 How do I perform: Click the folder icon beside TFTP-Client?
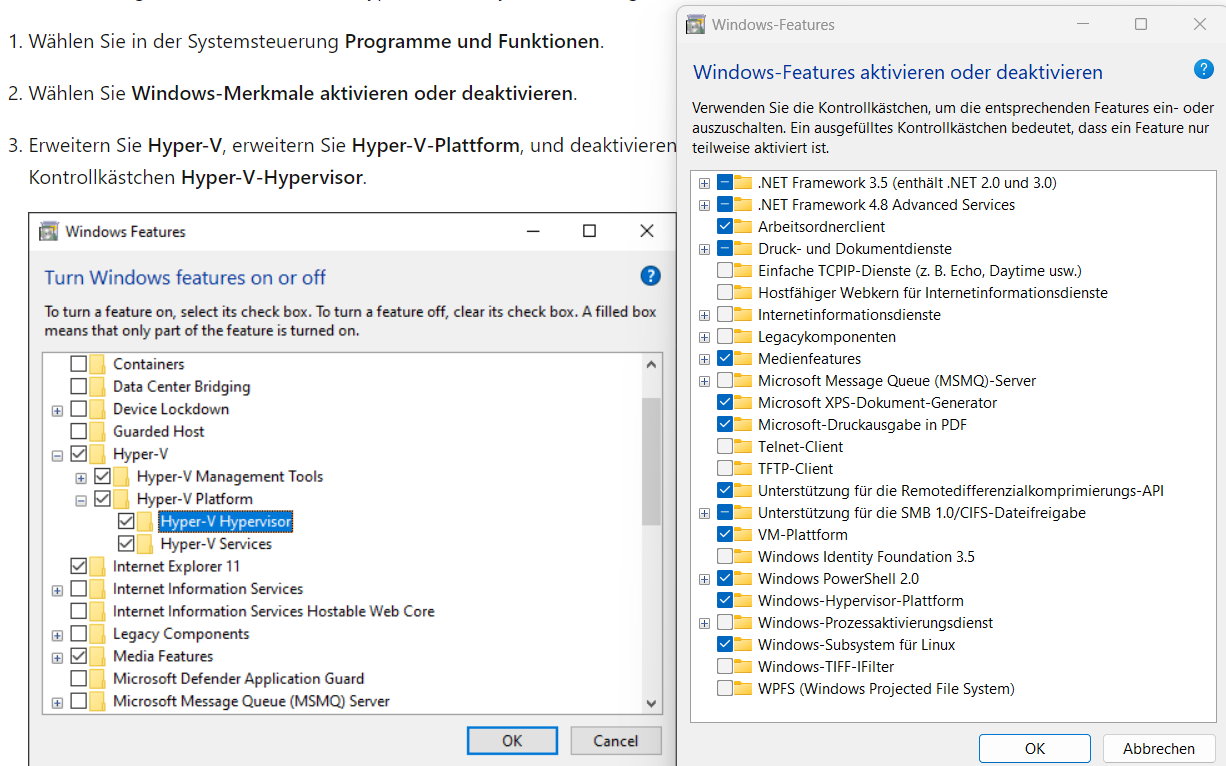(743, 468)
